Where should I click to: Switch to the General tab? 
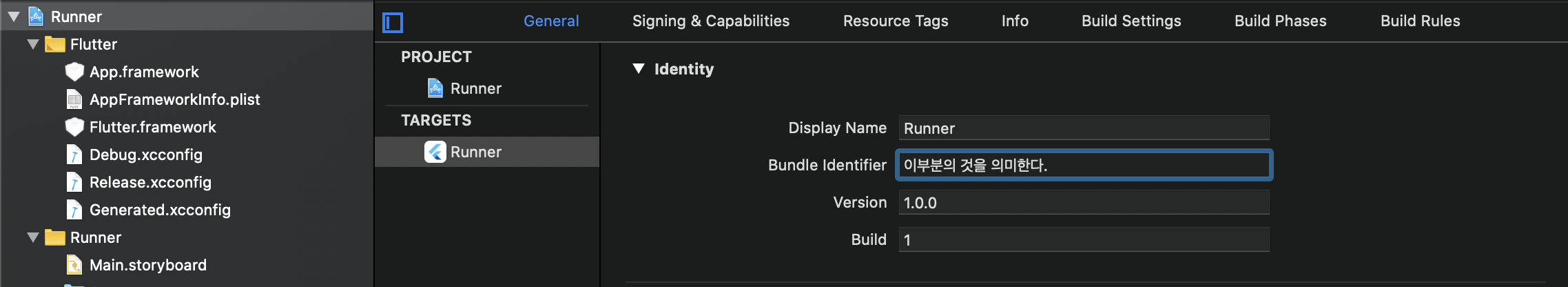(x=551, y=21)
